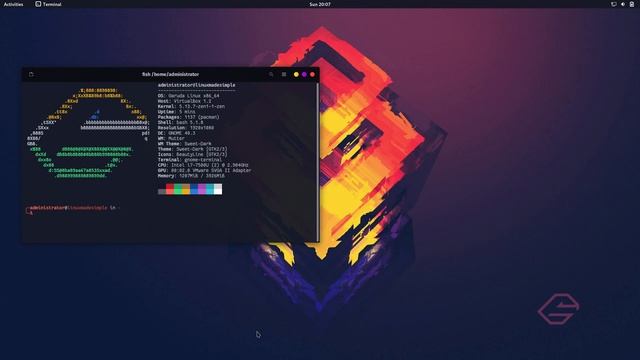
Task: Click the 'Icons:' line in neofetch output
Action: pos(192,155)
